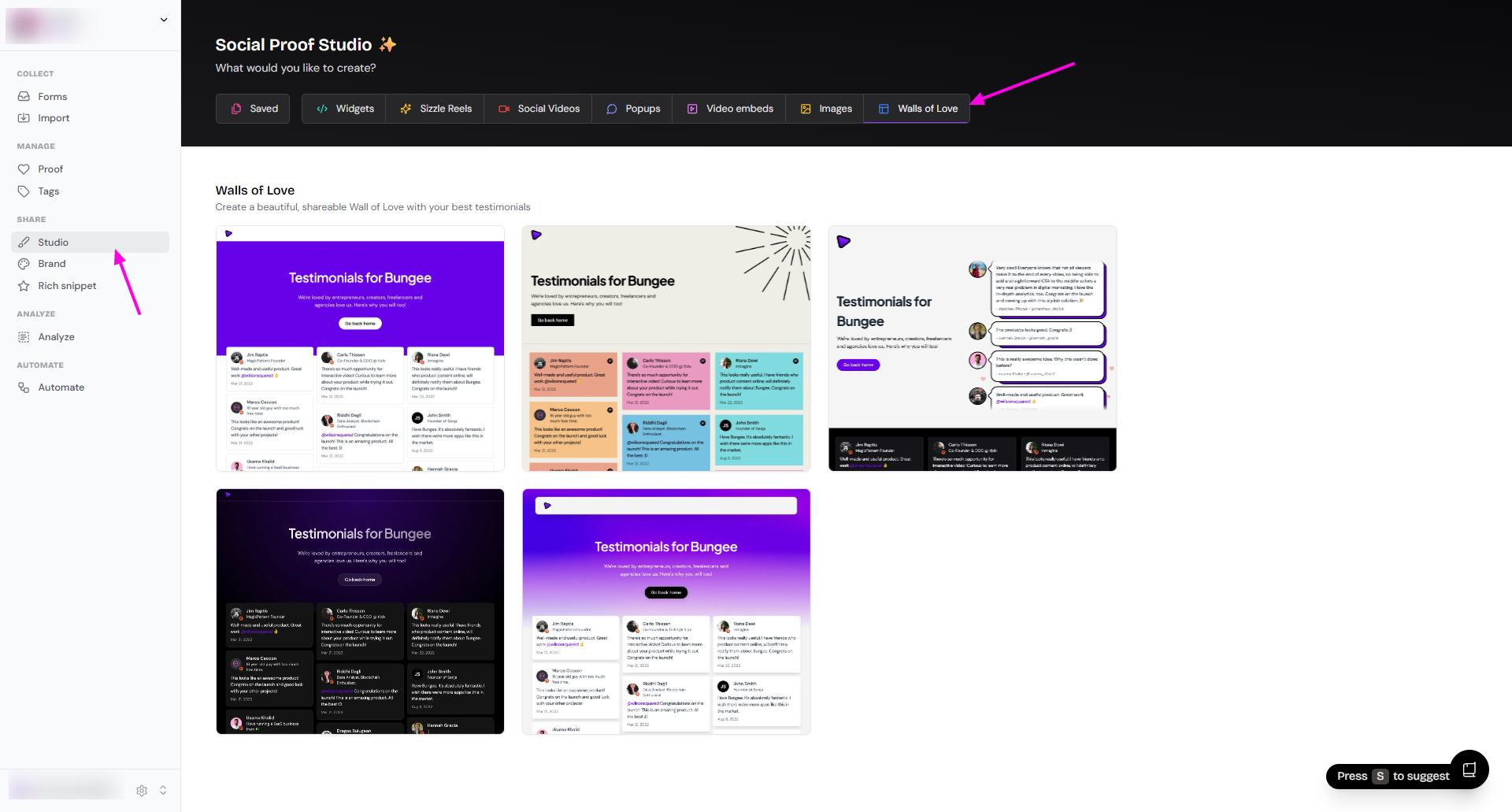Expand the workspace dropdown chevron at top left
The image size is (1512, 812).
164,20
